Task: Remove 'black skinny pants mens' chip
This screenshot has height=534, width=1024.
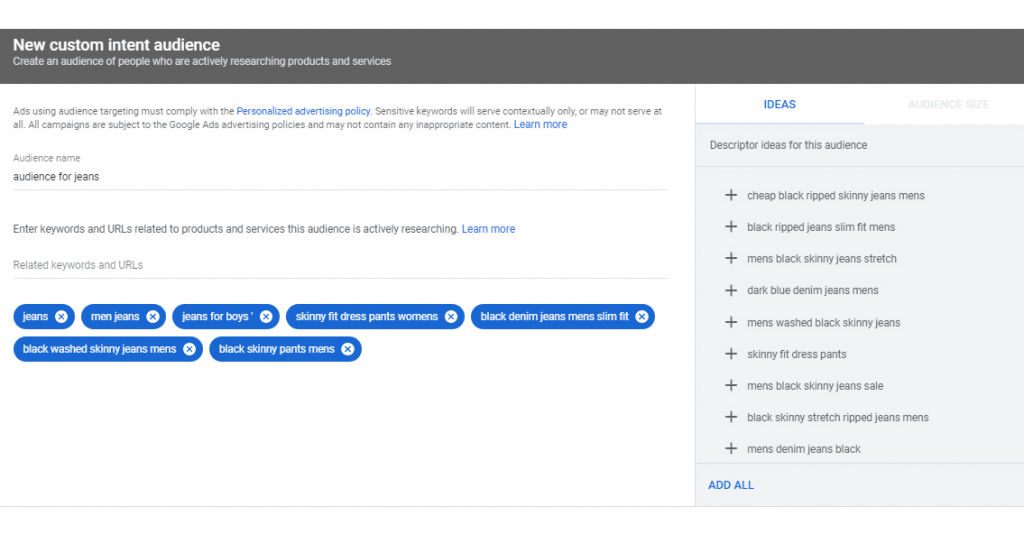Action: pos(347,349)
